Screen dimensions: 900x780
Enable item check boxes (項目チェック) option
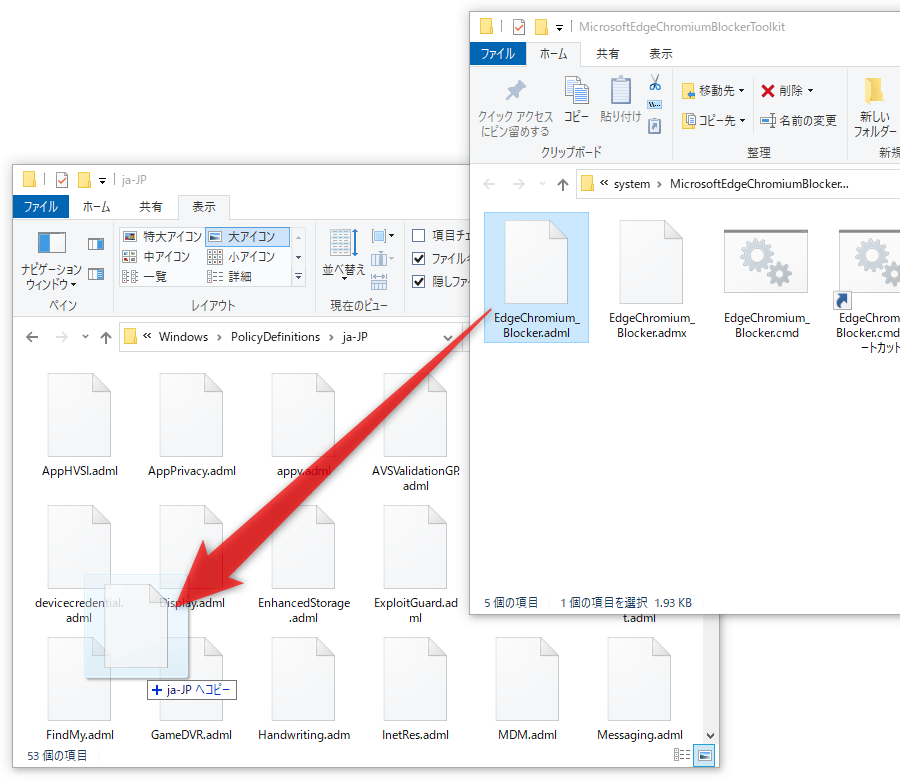pos(419,236)
